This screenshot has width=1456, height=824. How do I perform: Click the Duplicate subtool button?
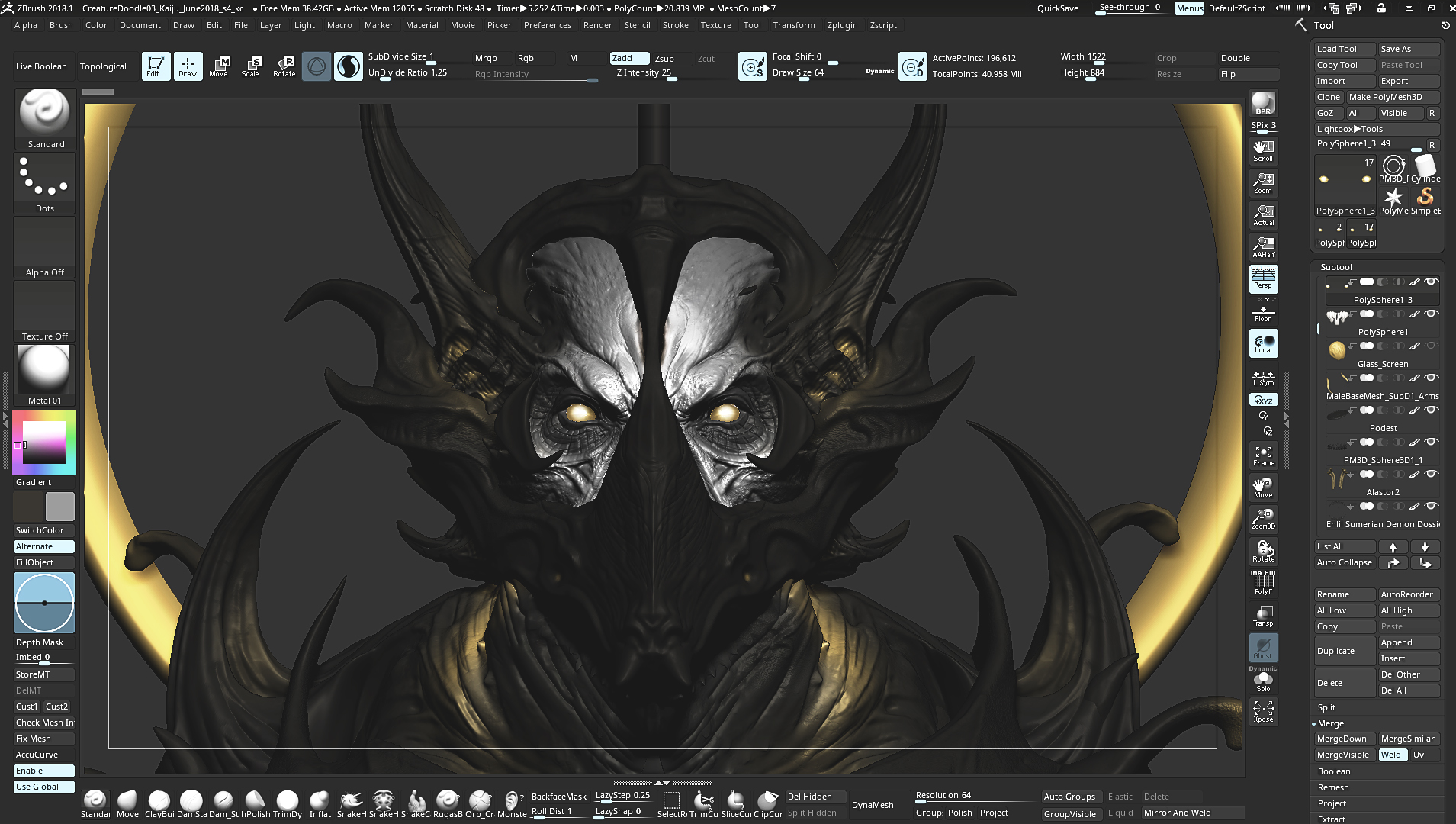1345,651
